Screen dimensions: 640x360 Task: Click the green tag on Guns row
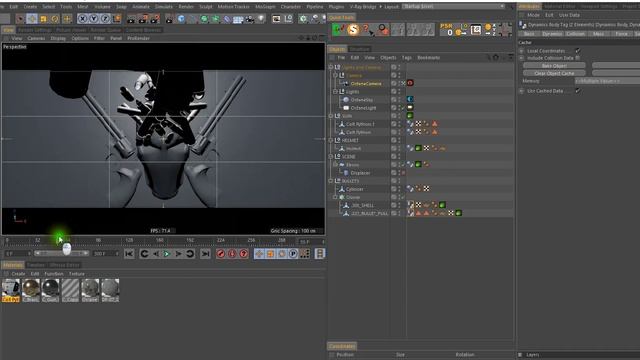pyautogui.click(x=410, y=116)
